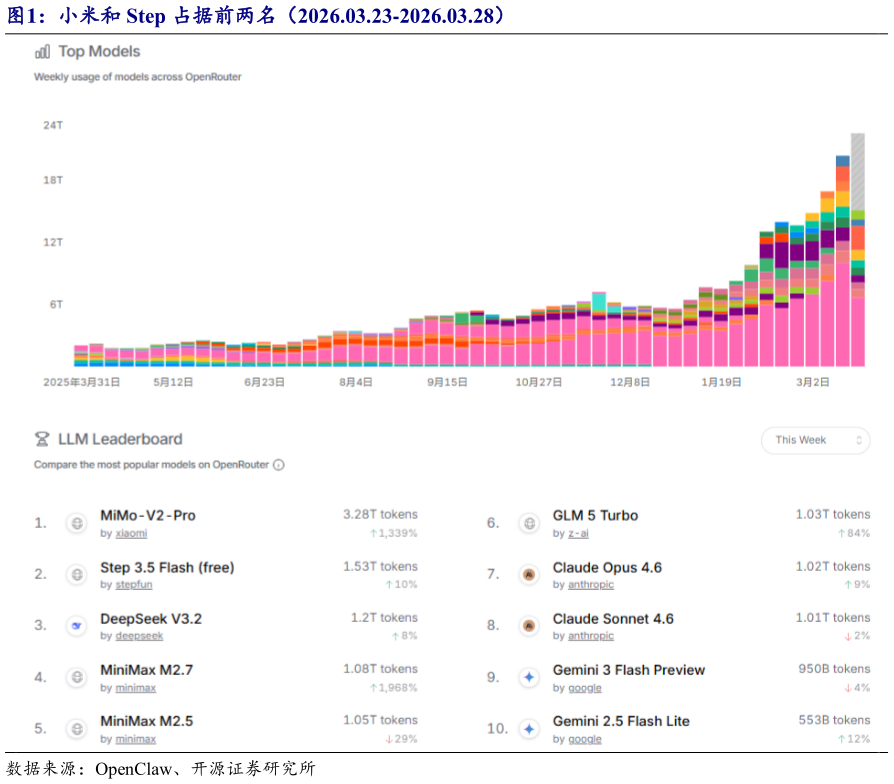Click the Gemini 2.5 Flash Lite star icon
Viewport: 894px width, 784px height.
click(529, 728)
